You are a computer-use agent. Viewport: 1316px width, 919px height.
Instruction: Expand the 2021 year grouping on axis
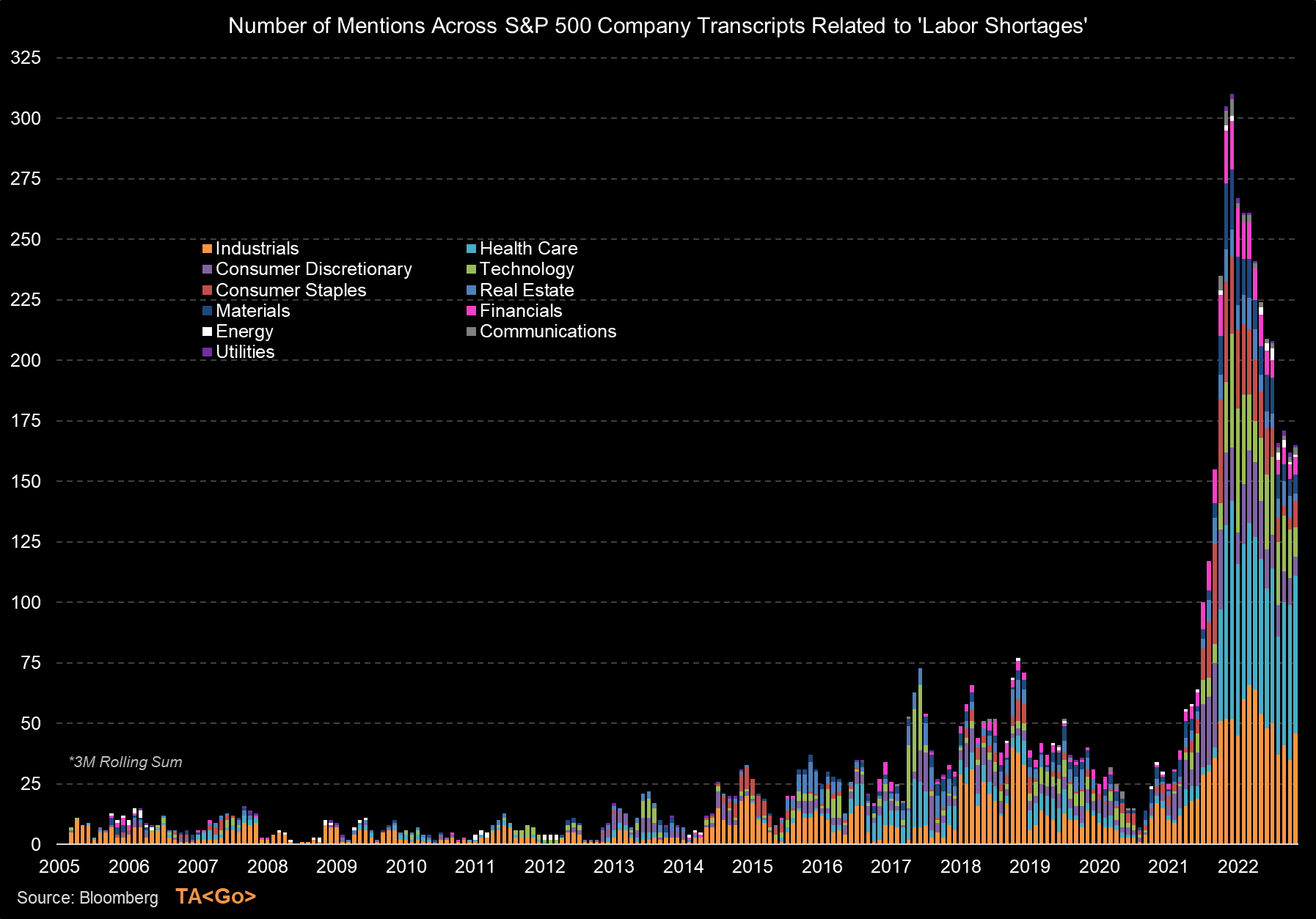1169,867
